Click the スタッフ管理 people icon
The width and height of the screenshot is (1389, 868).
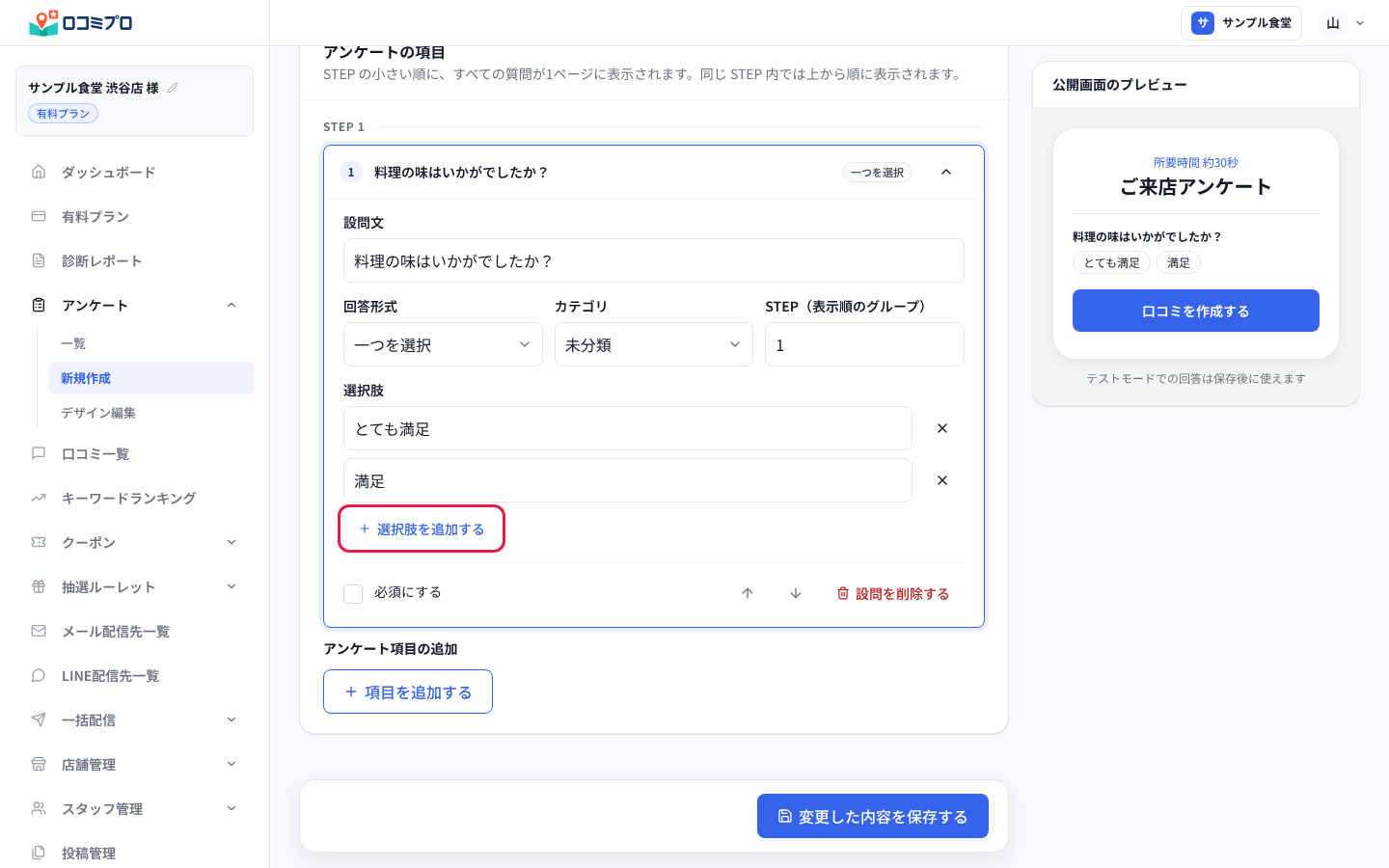tap(39, 808)
